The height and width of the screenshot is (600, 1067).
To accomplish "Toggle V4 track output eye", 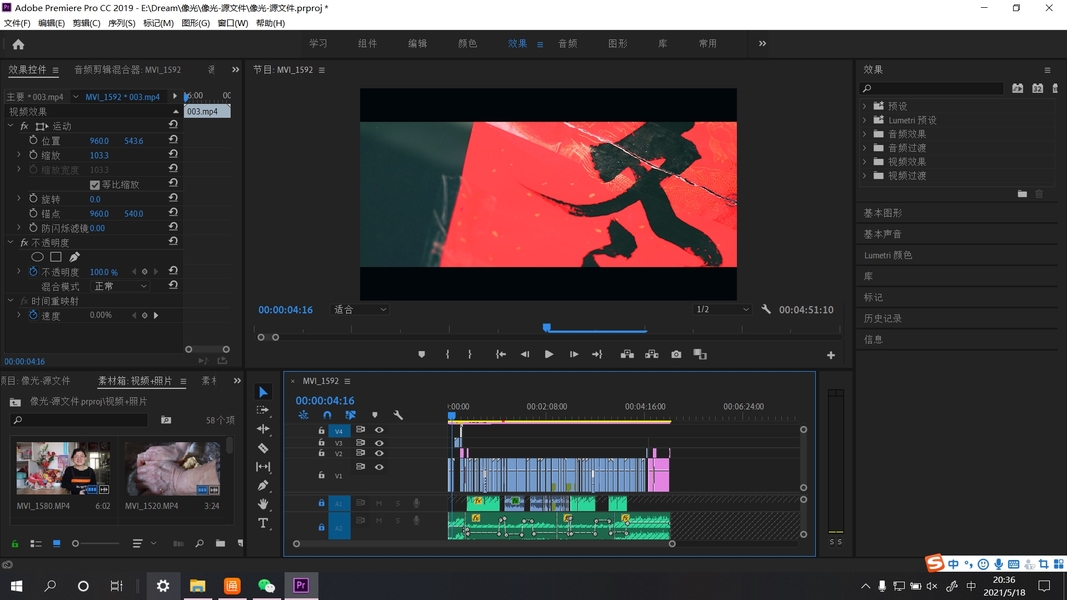I will point(379,430).
